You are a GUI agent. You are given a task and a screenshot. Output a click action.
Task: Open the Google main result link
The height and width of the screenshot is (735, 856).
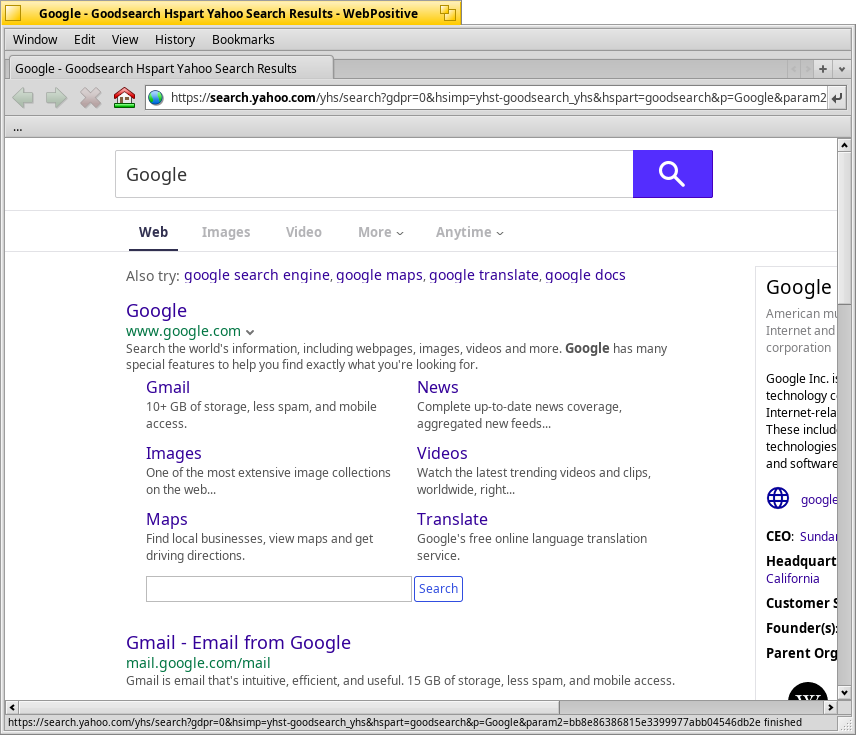(157, 310)
